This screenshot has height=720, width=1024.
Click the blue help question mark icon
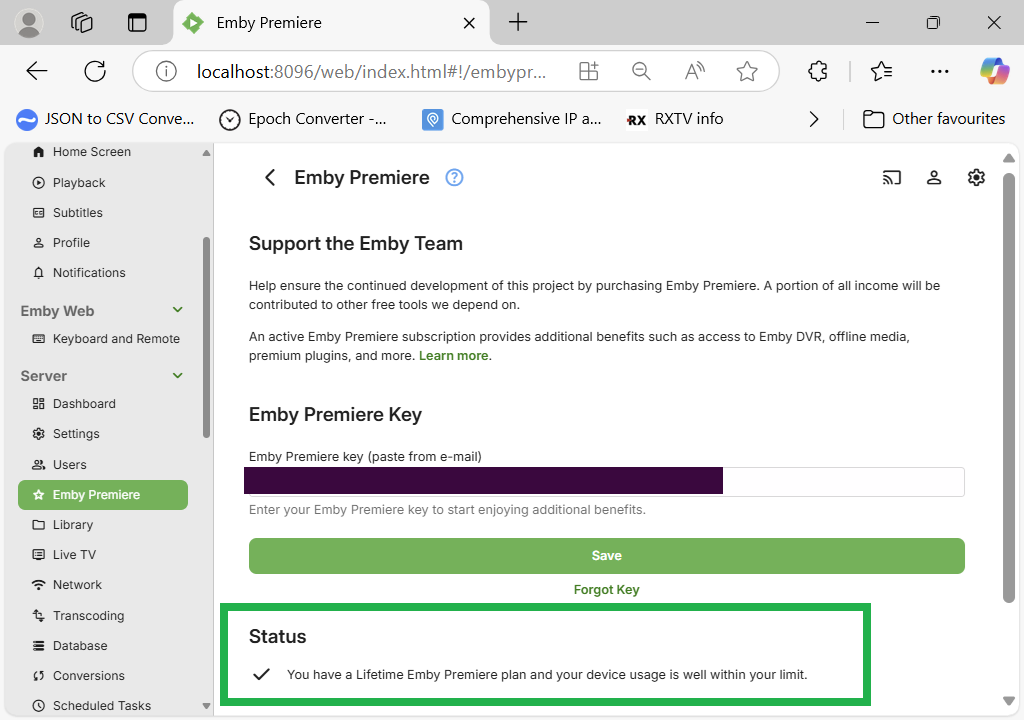[x=454, y=178]
